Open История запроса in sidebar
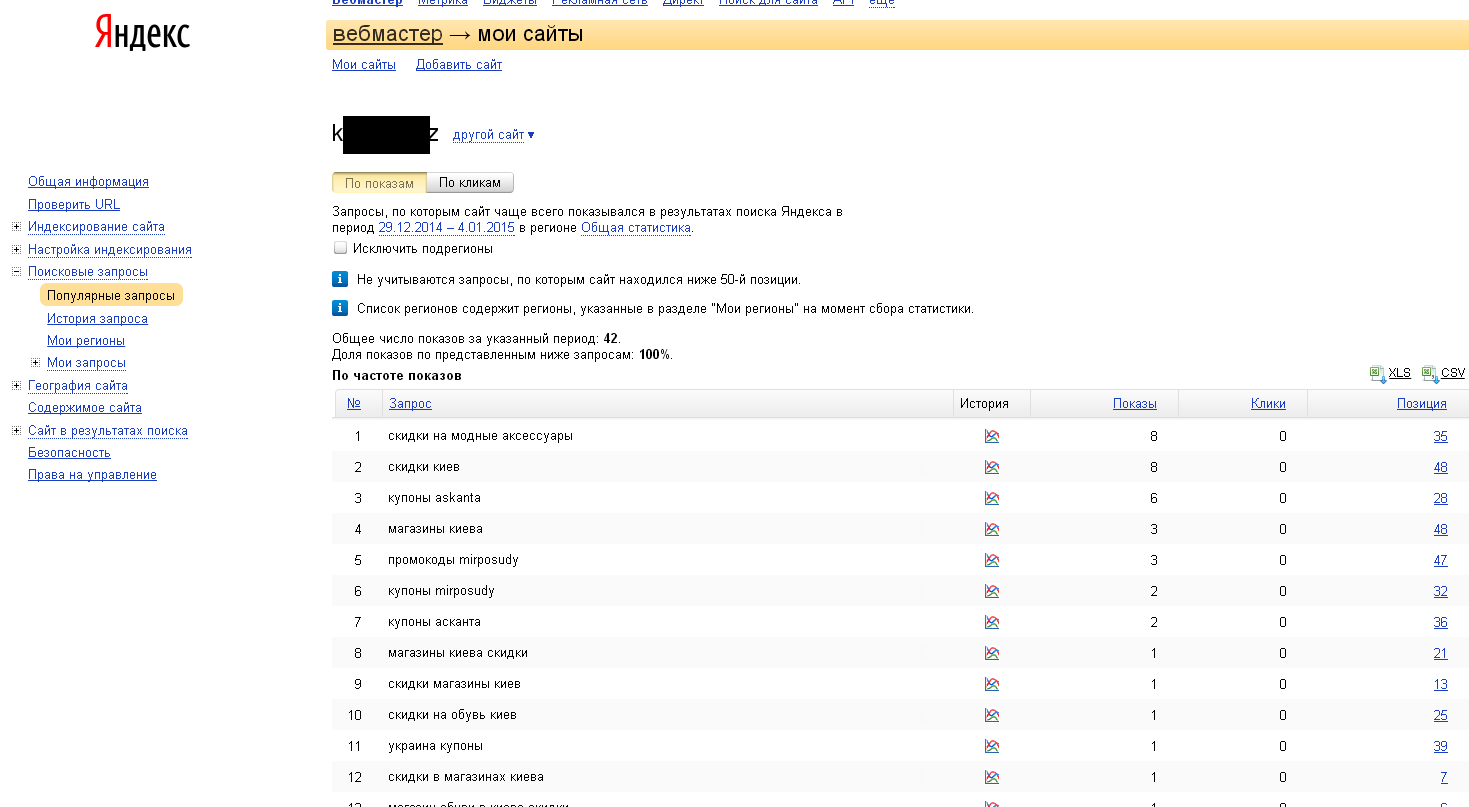 97,319
